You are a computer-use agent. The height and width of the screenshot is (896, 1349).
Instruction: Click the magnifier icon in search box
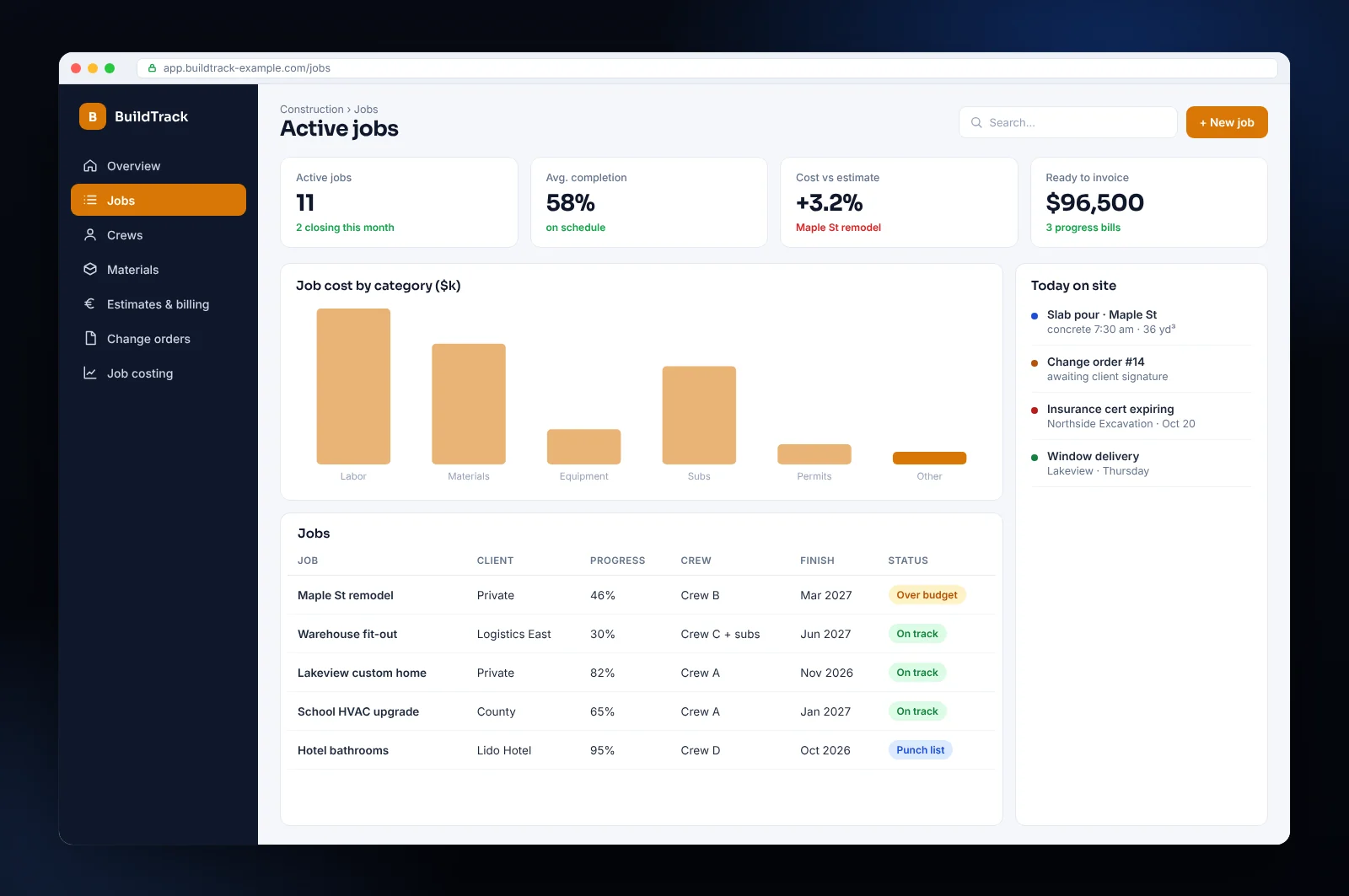(x=976, y=122)
